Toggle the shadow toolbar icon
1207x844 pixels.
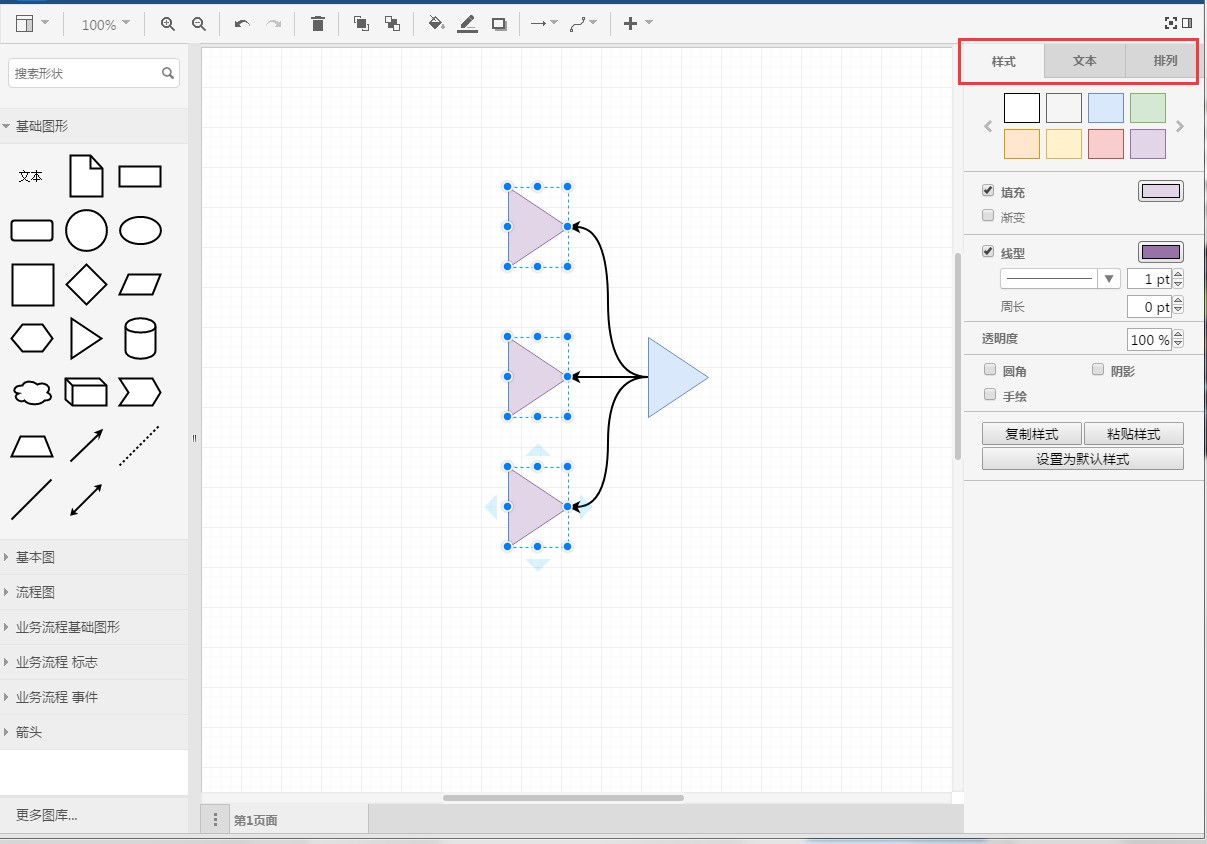tap(499, 24)
